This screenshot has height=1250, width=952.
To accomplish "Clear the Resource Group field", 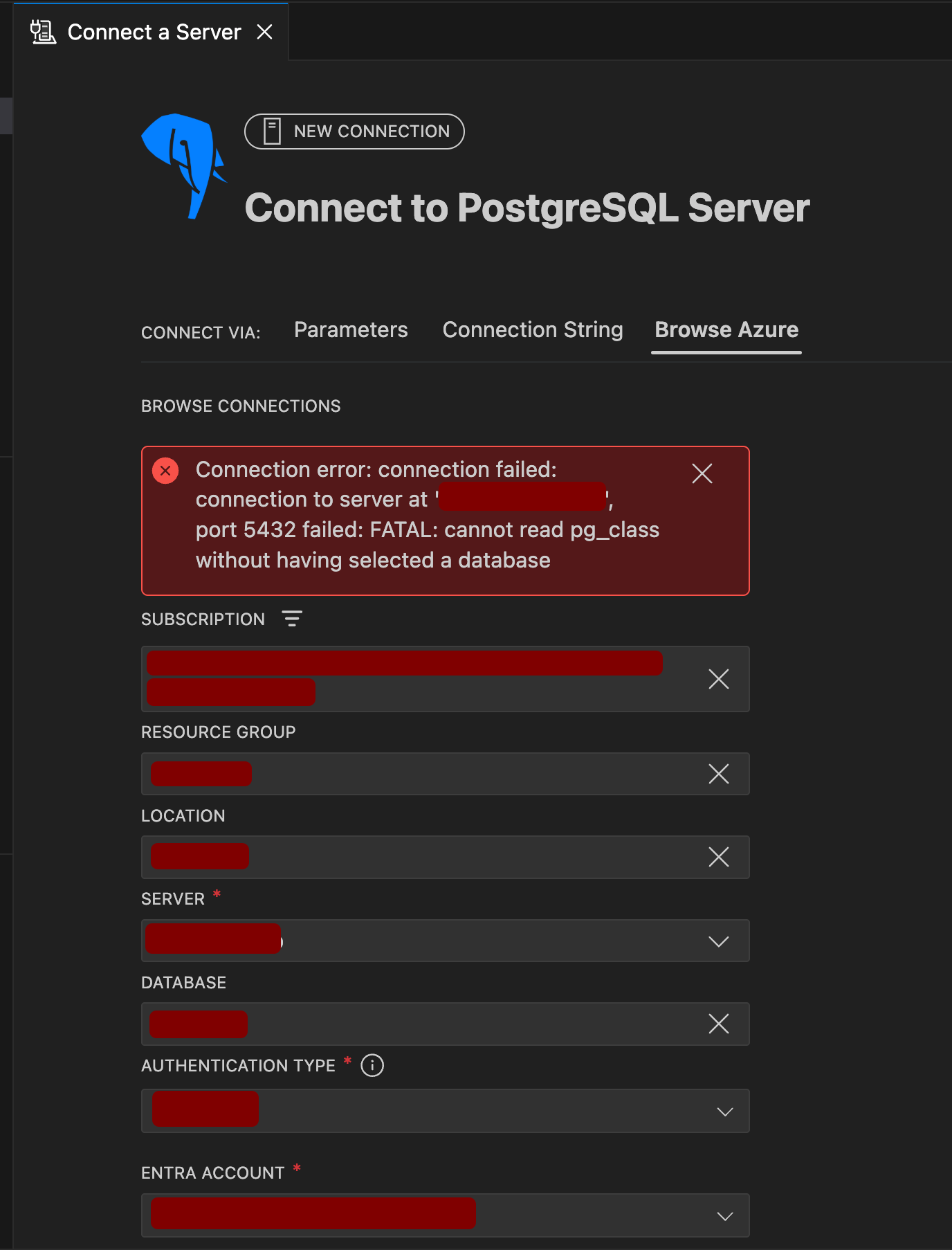I will point(719,774).
